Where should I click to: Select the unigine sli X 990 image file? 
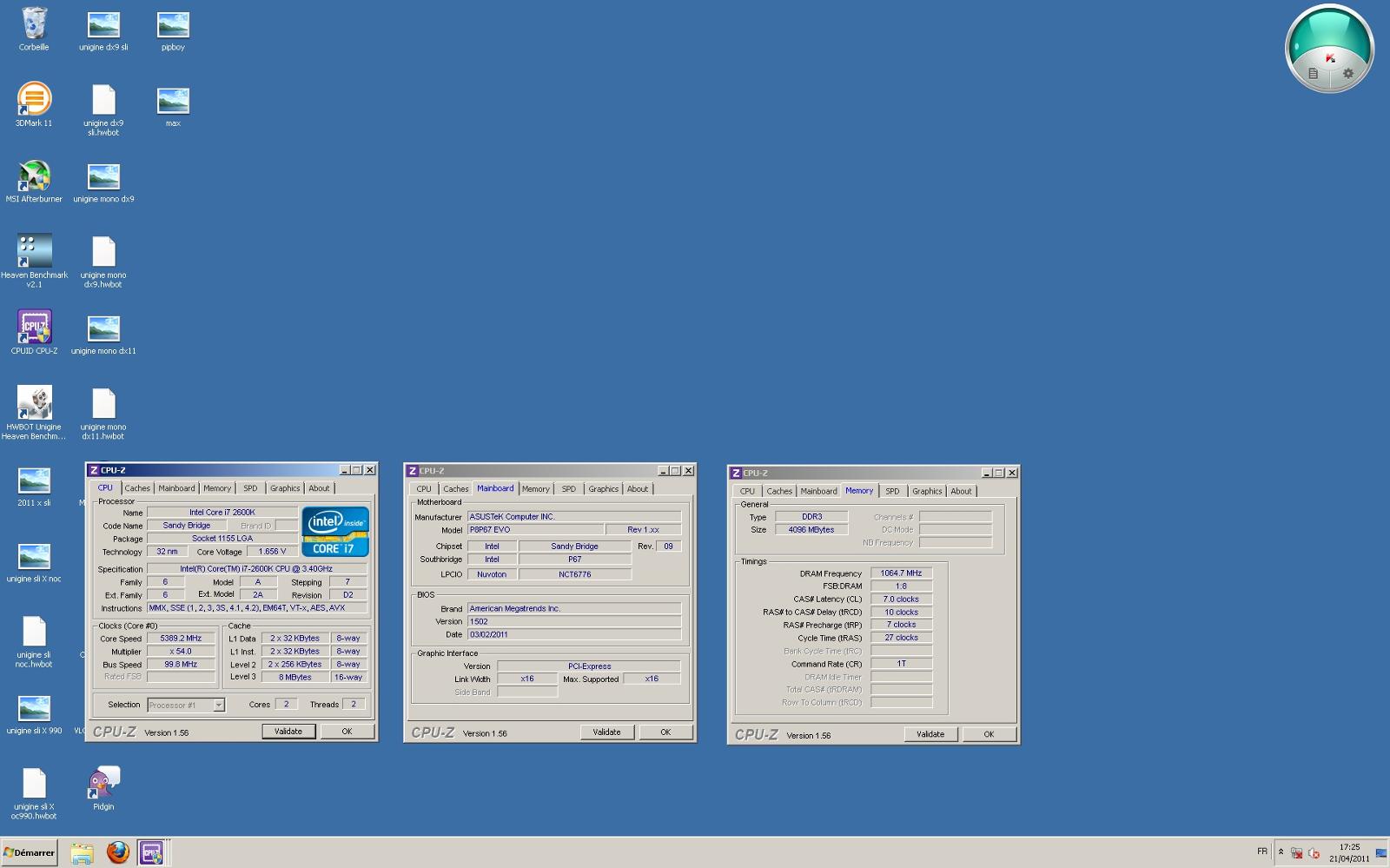coord(34,712)
